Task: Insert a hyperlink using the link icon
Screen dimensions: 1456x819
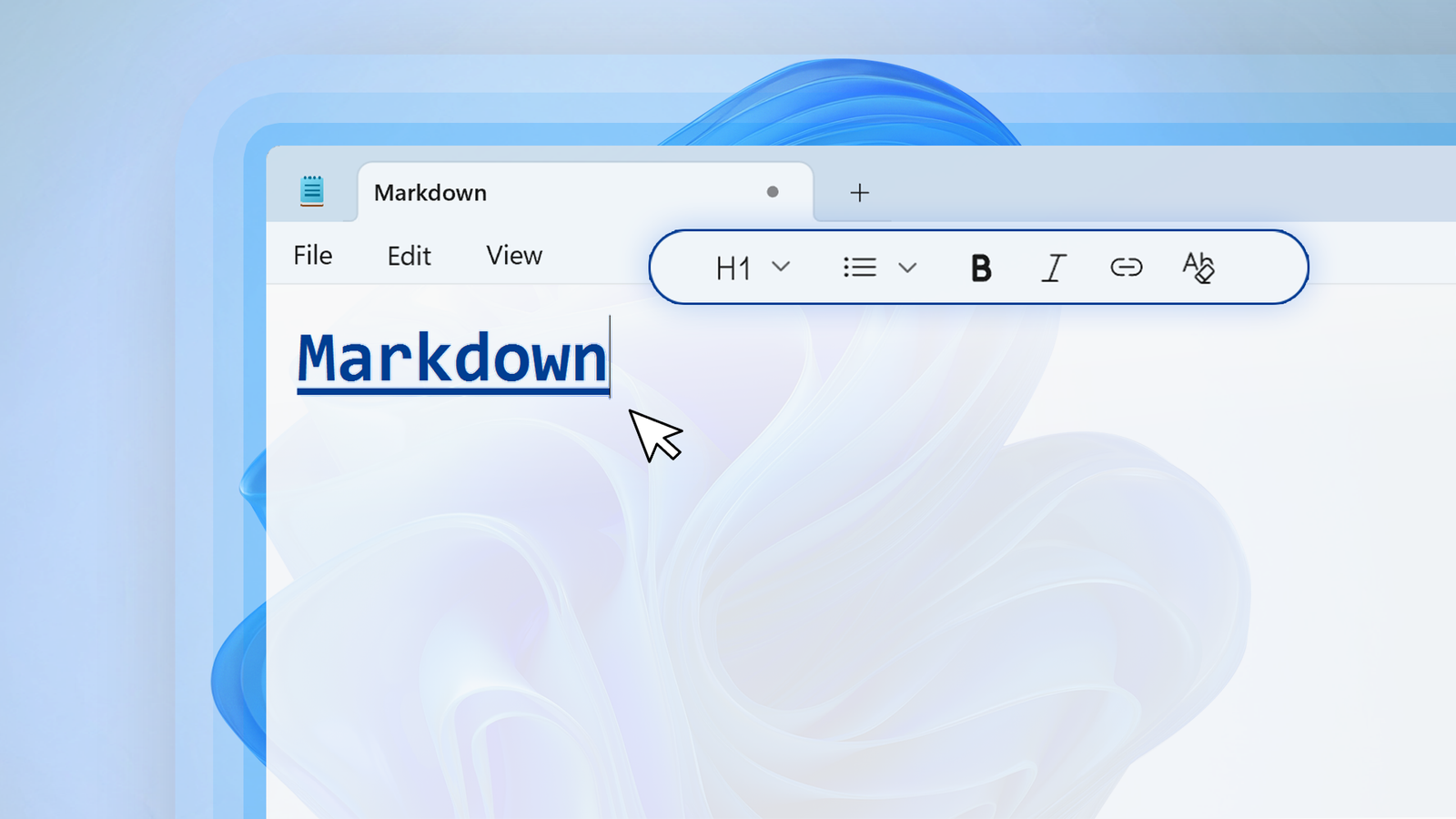Action: (x=1126, y=267)
